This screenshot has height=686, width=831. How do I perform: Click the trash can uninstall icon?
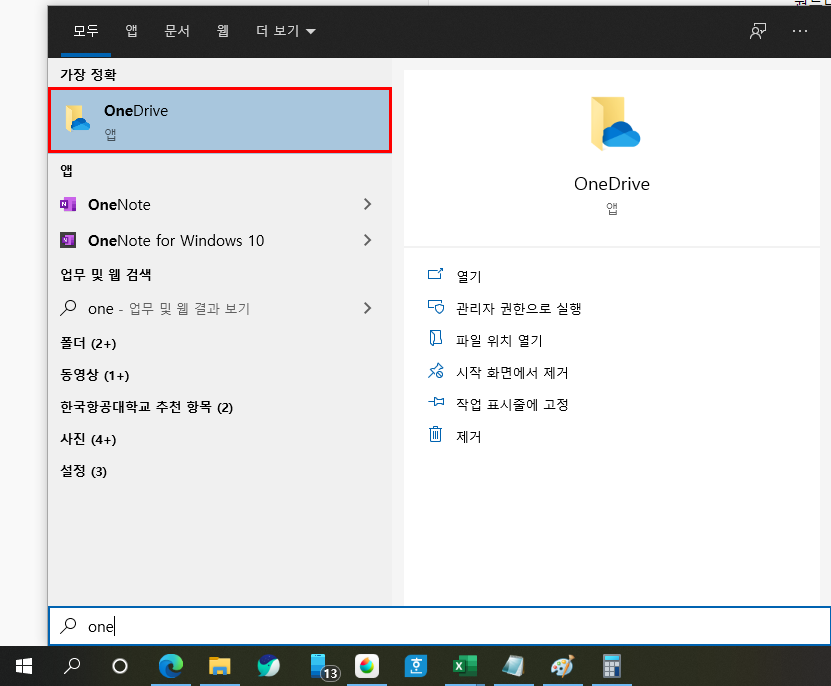click(x=435, y=434)
